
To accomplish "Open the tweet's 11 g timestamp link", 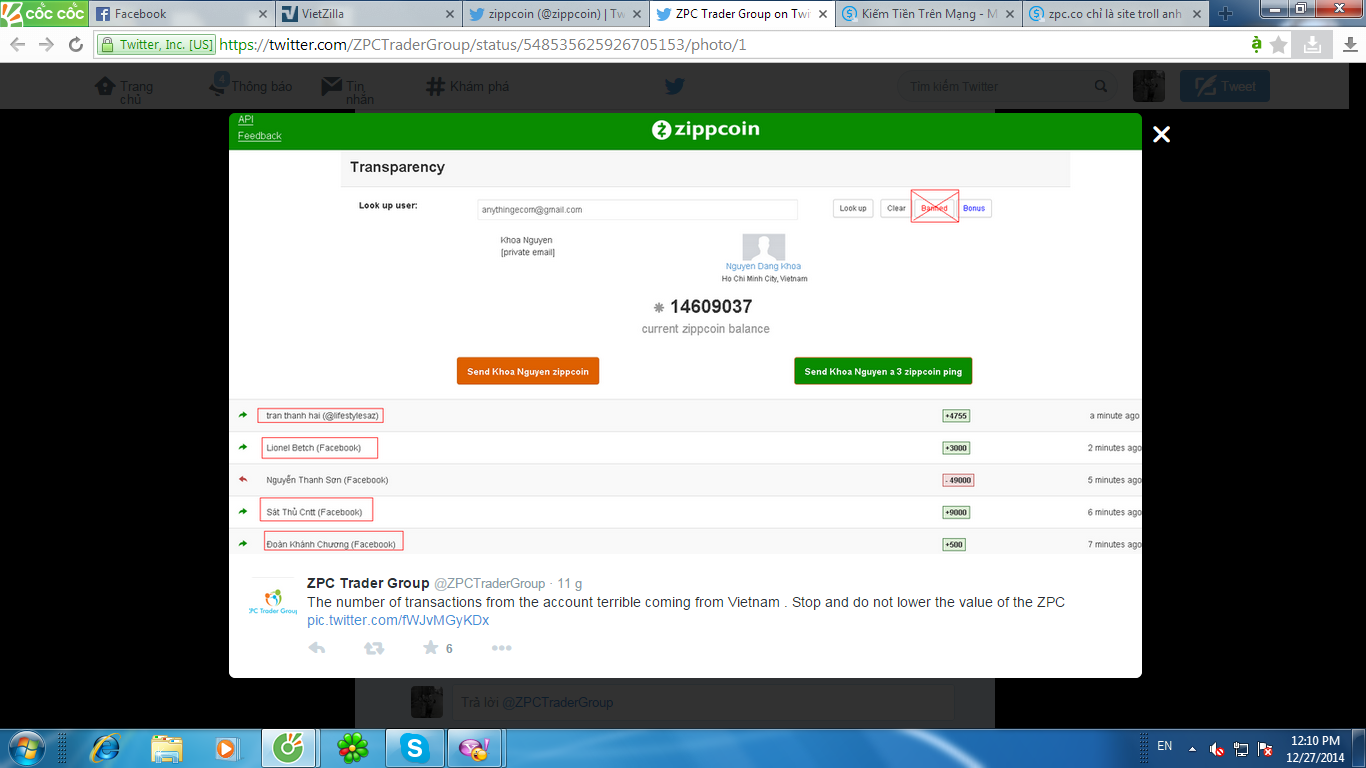I will pos(570,583).
